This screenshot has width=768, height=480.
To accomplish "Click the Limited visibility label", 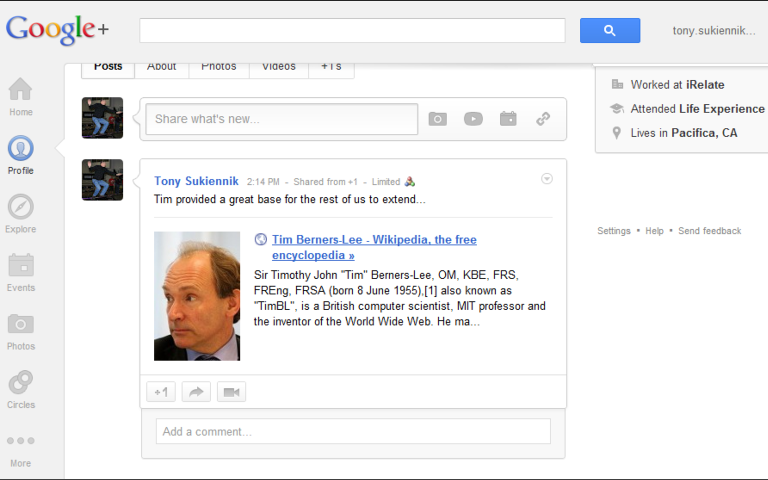I will (x=386, y=182).
